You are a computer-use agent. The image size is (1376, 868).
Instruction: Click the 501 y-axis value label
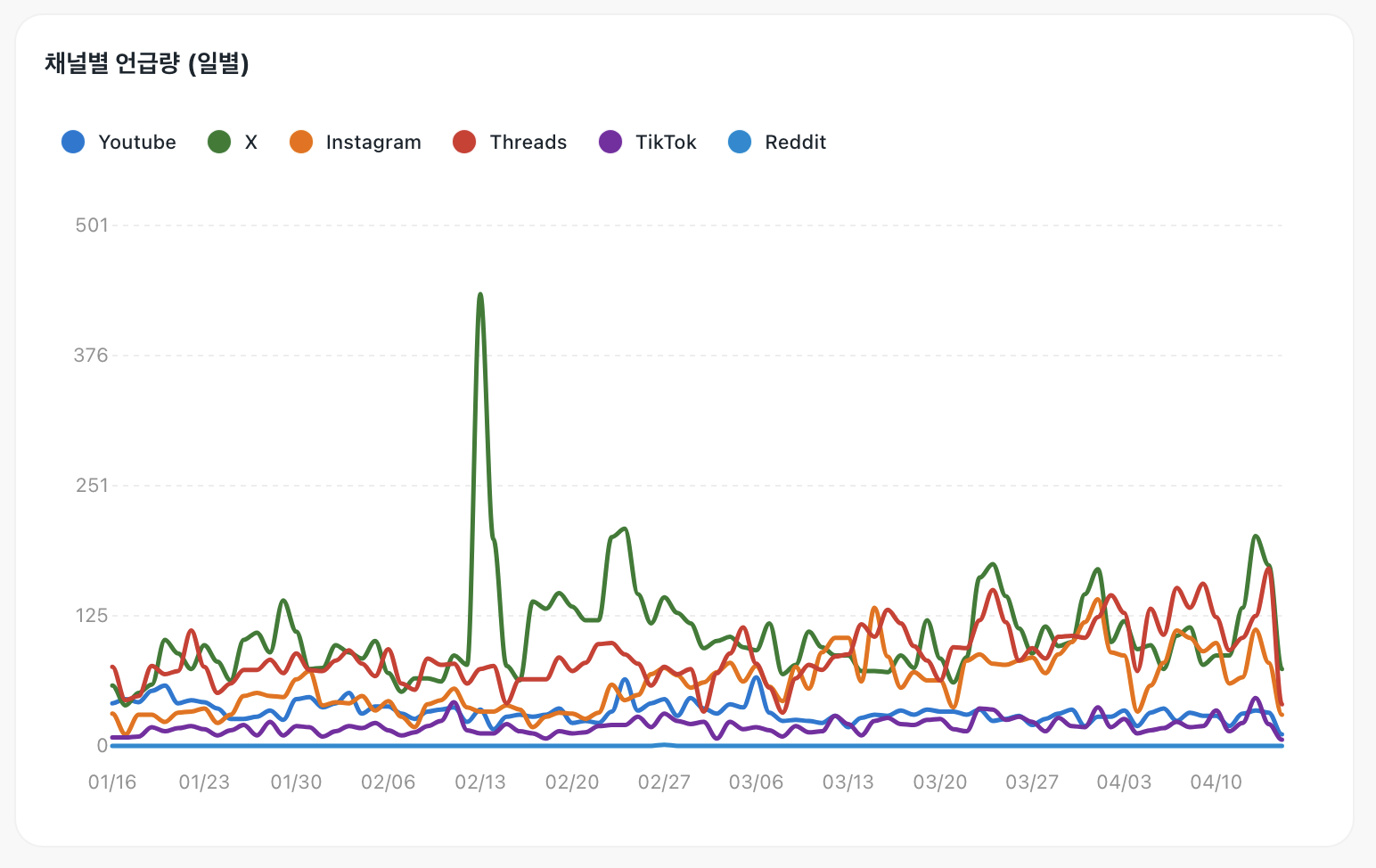(92, 225)
